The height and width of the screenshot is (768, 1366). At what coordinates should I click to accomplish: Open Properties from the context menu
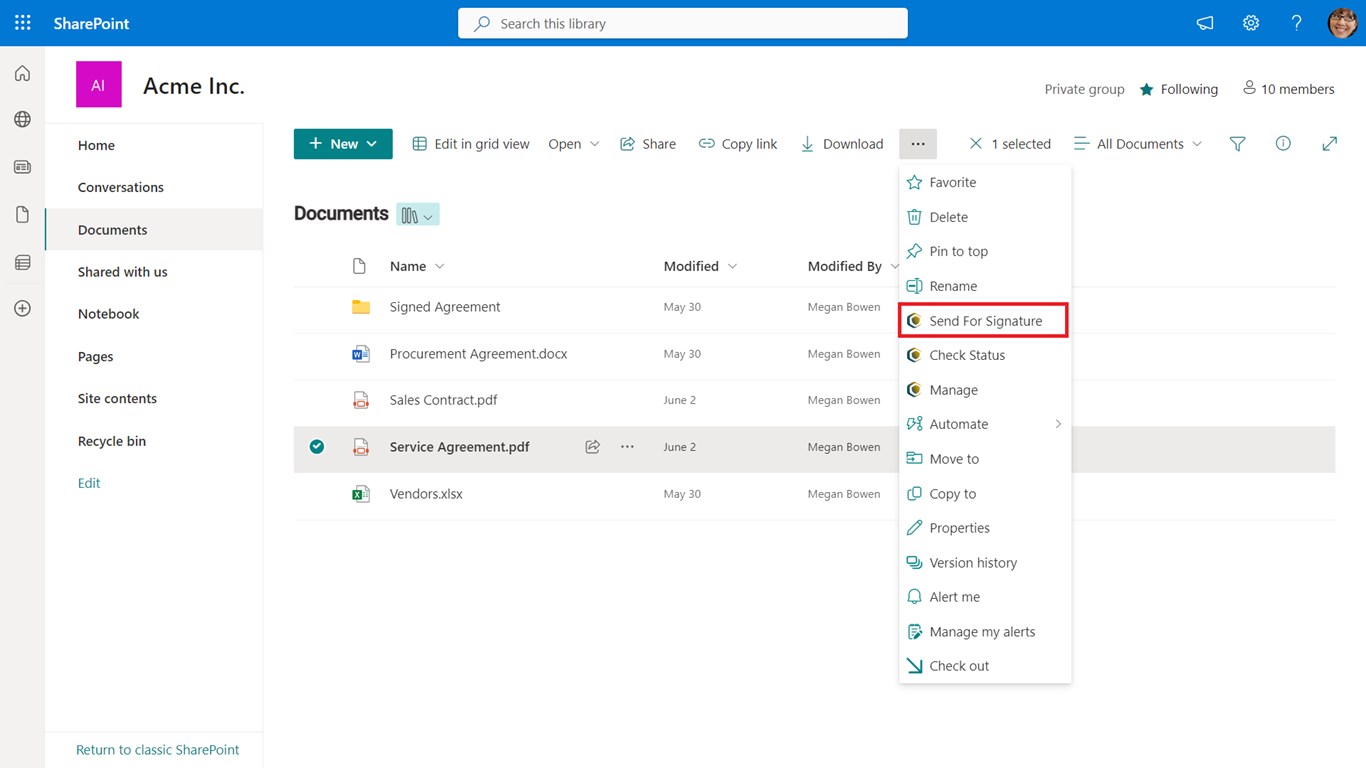point(985,528)
